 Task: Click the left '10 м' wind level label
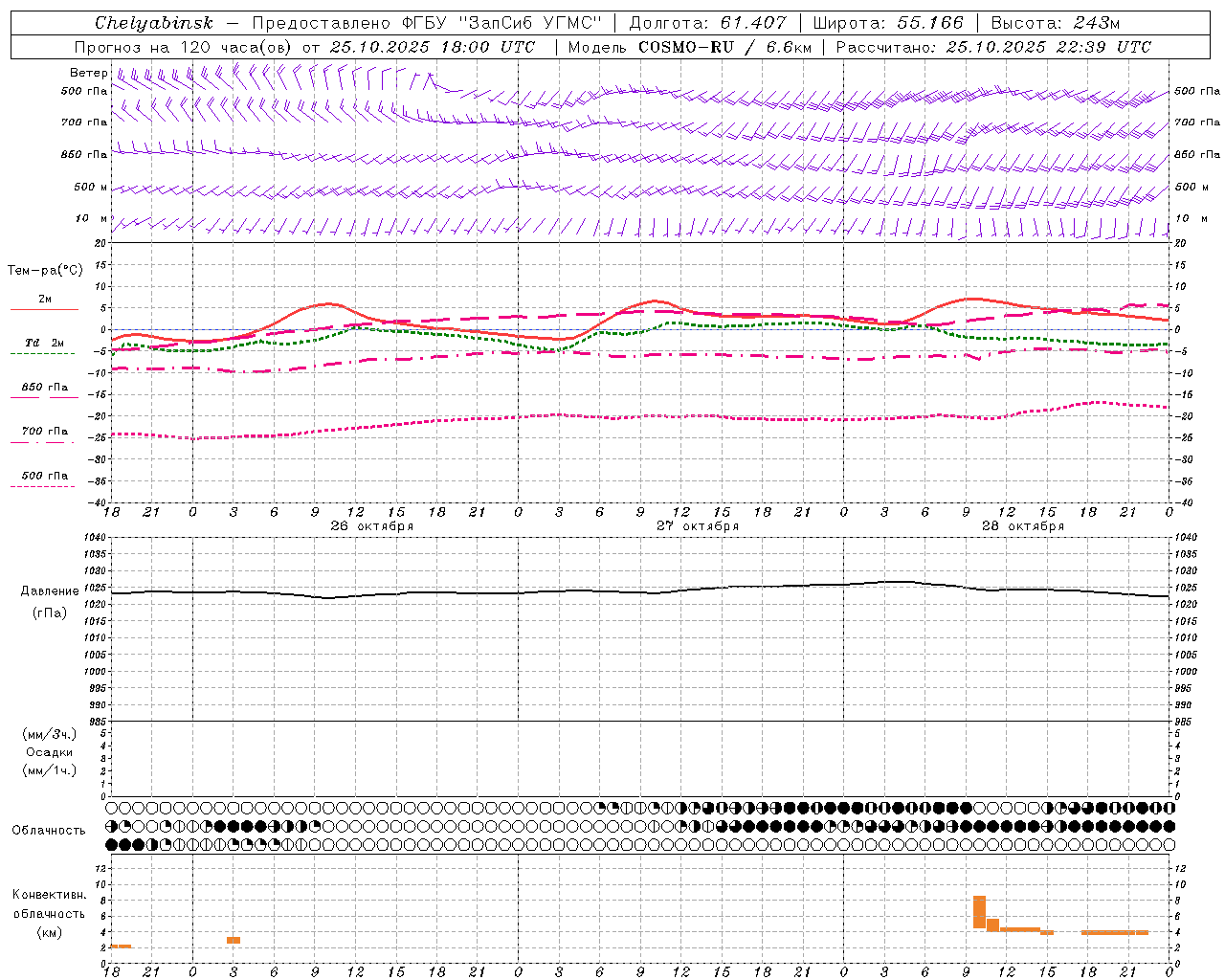[92, 219]
